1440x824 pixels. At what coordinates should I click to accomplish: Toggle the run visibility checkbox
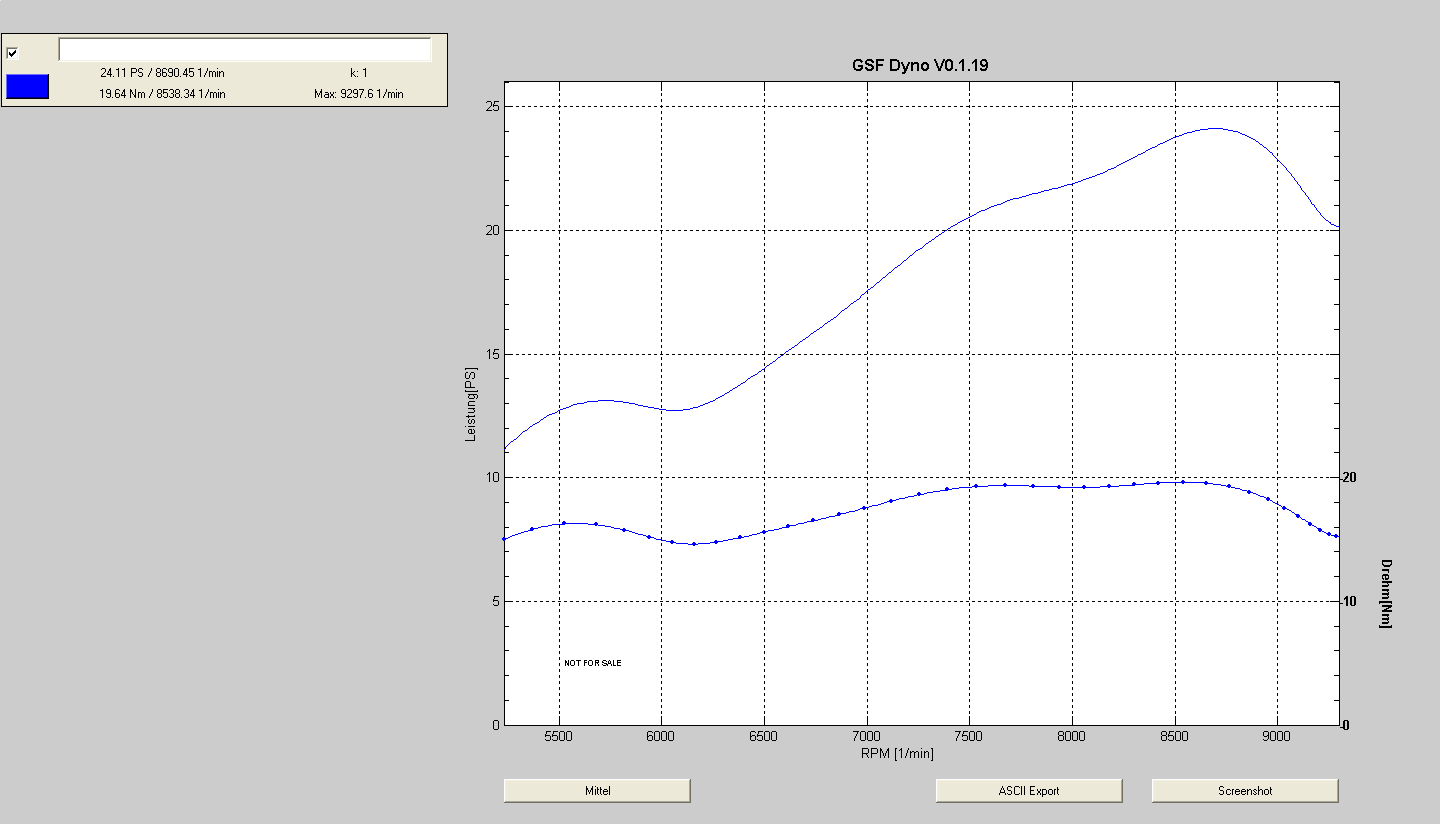12,53
